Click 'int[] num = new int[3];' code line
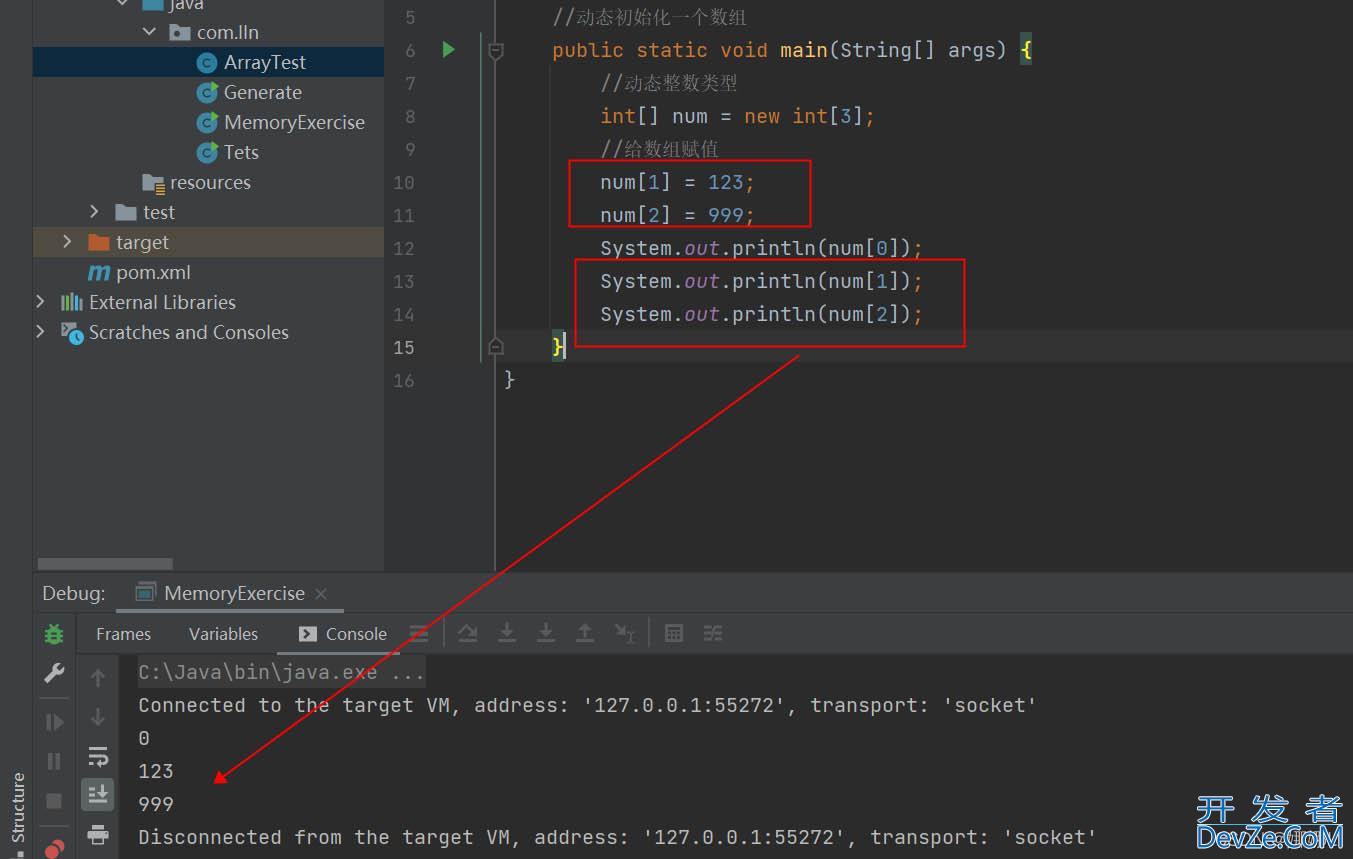The image size is (1353, 859). (x=737, y=116)
